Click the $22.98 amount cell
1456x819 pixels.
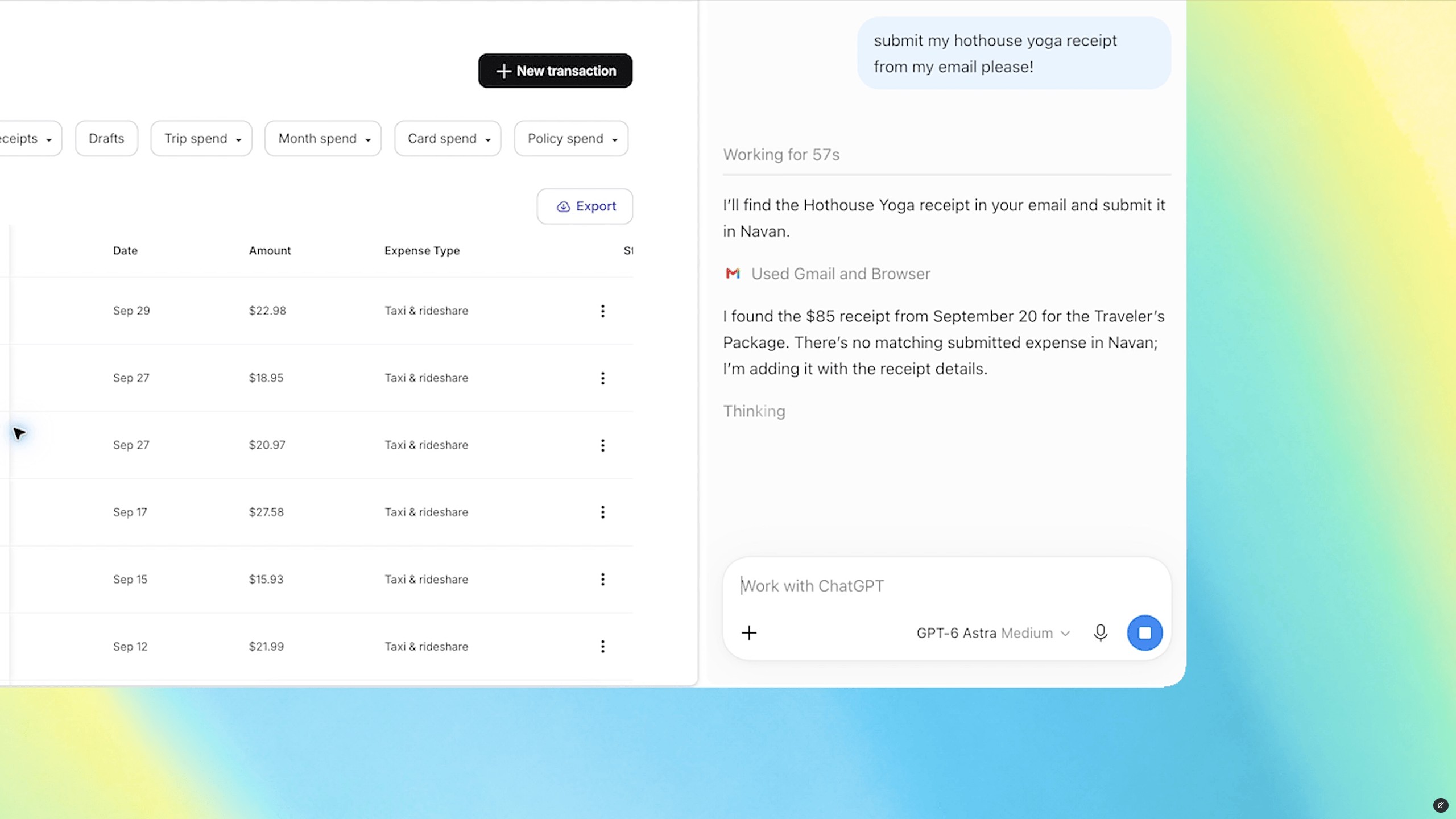pyautogui.click(x=267, y=311)
